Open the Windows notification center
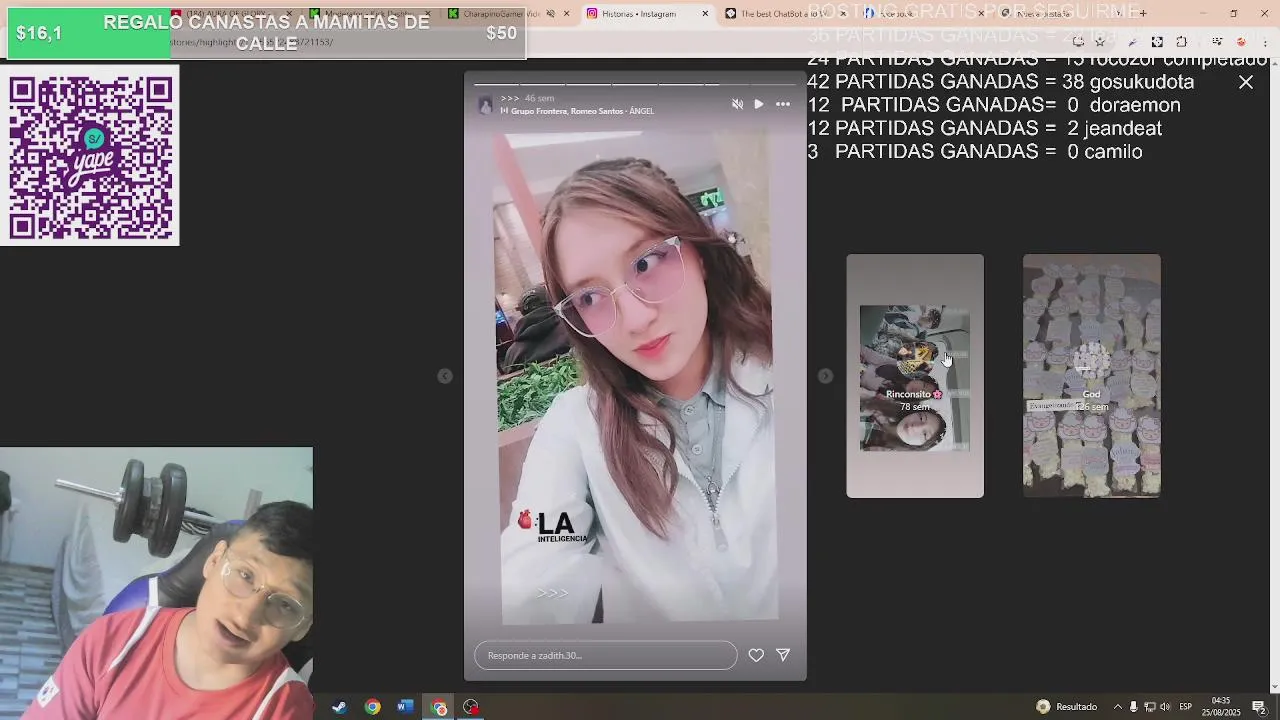 click(1259, 707)
